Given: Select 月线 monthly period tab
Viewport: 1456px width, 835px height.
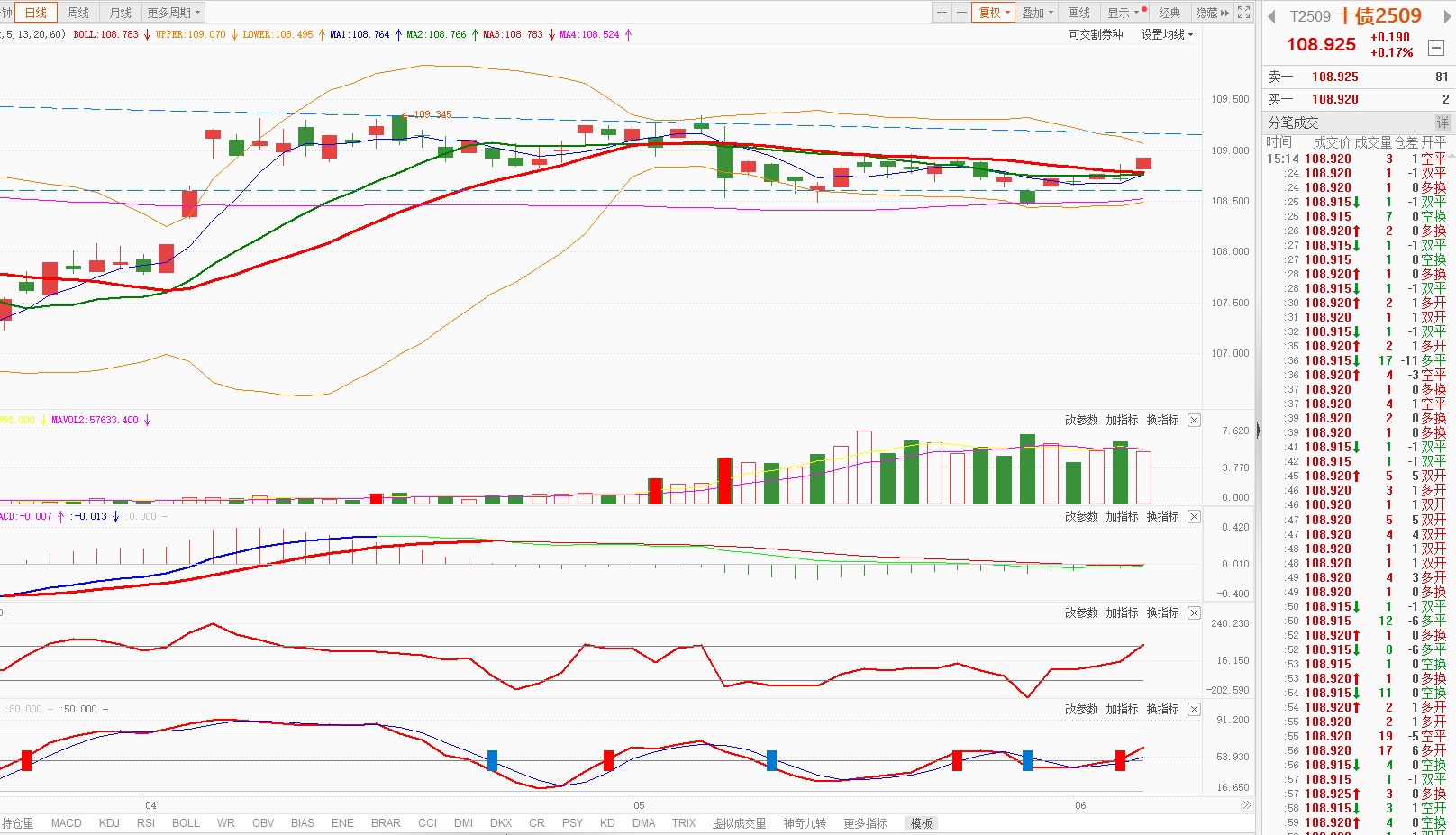Looking at the screenshot, I should [120, 13].
